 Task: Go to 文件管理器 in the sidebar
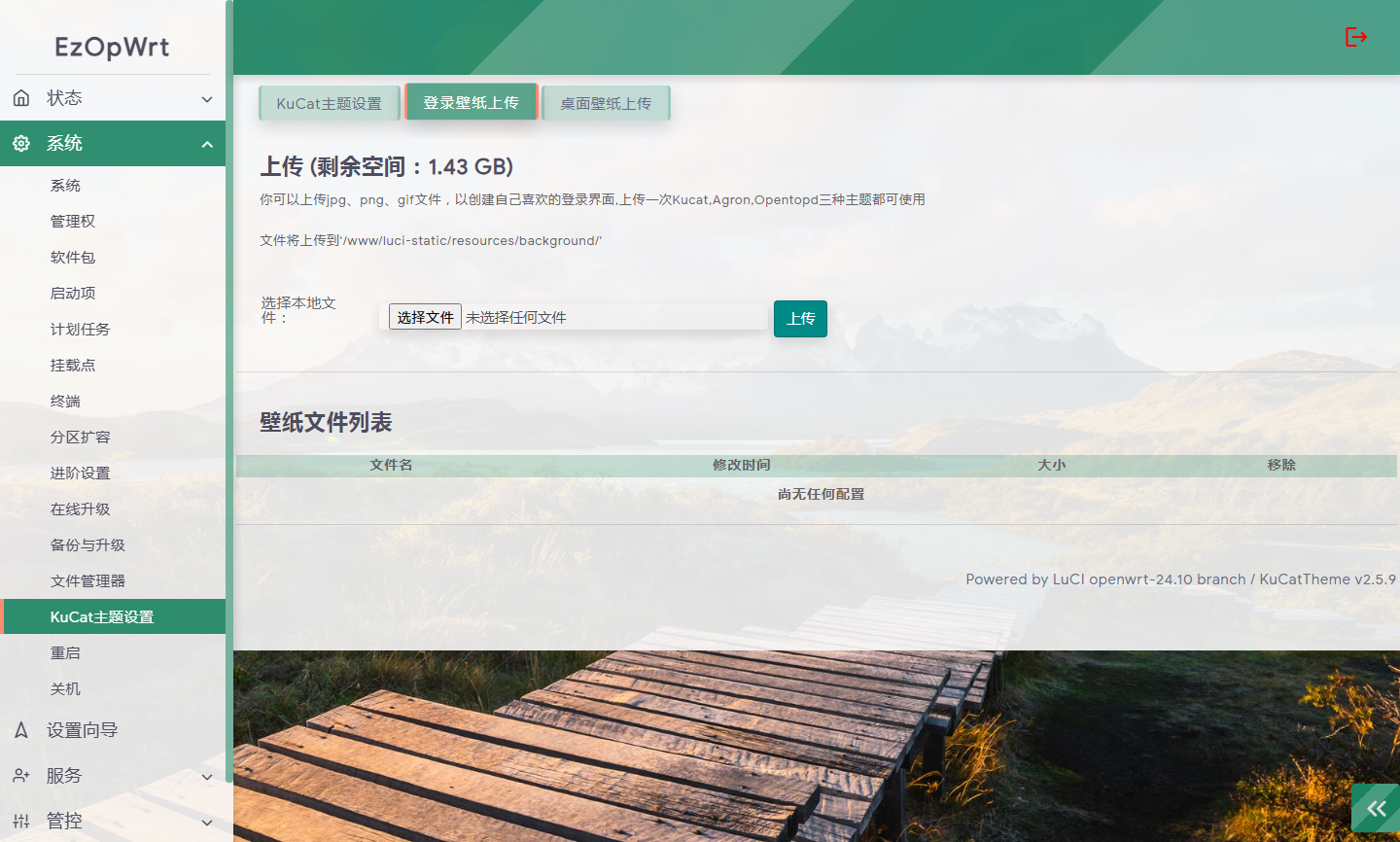pos(87,581)
